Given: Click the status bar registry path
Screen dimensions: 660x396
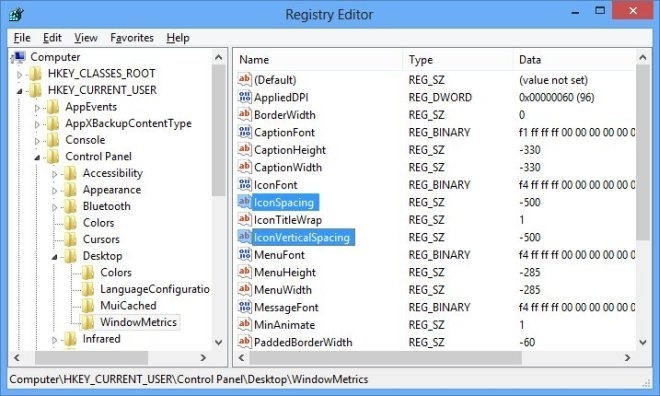Looking at the screenshot, I should [189, 379].
